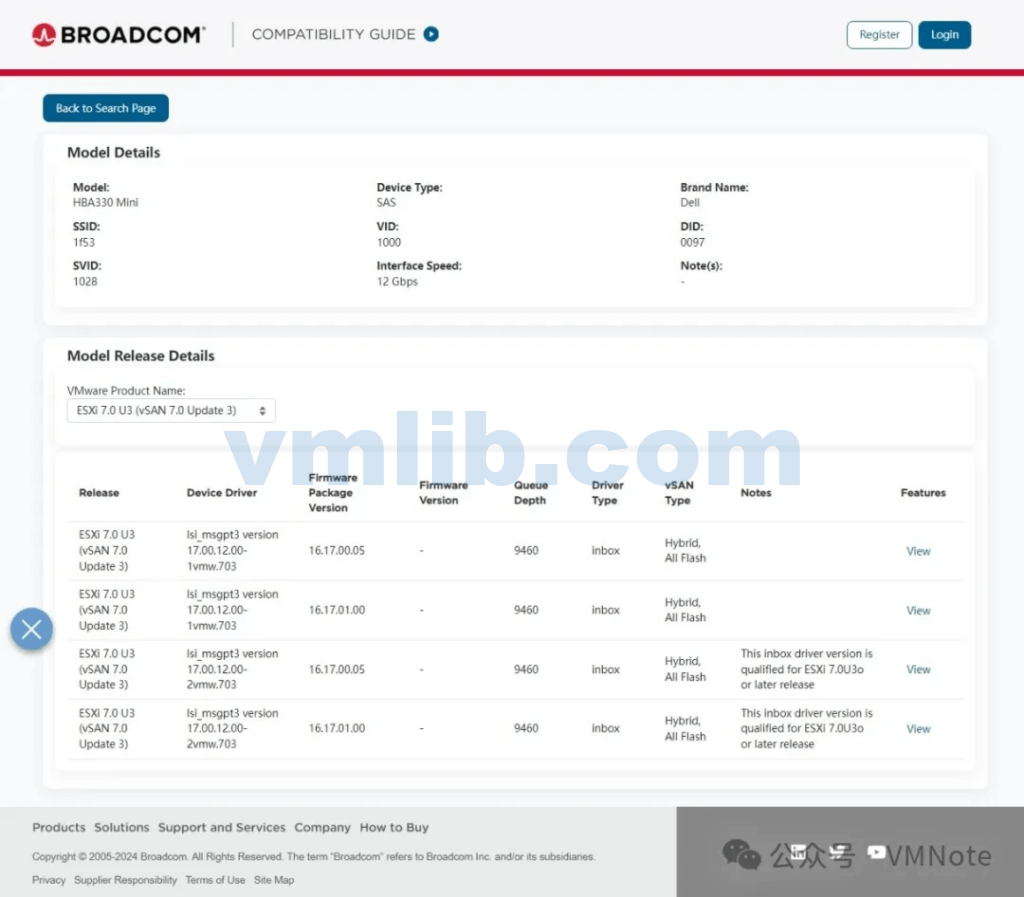Open the Site Map link
Image resolution: width=1024 pixels, height=897 pixels.
274,880
